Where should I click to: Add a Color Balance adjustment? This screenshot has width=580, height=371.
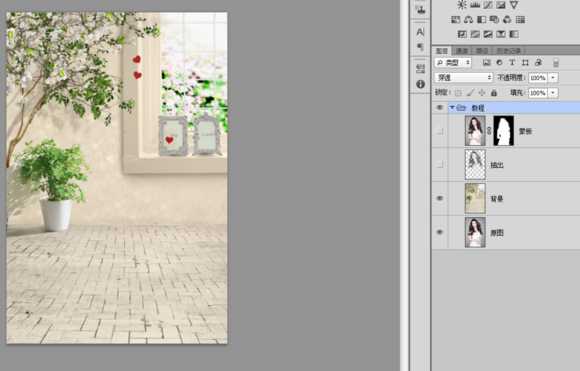pos(469,20)
